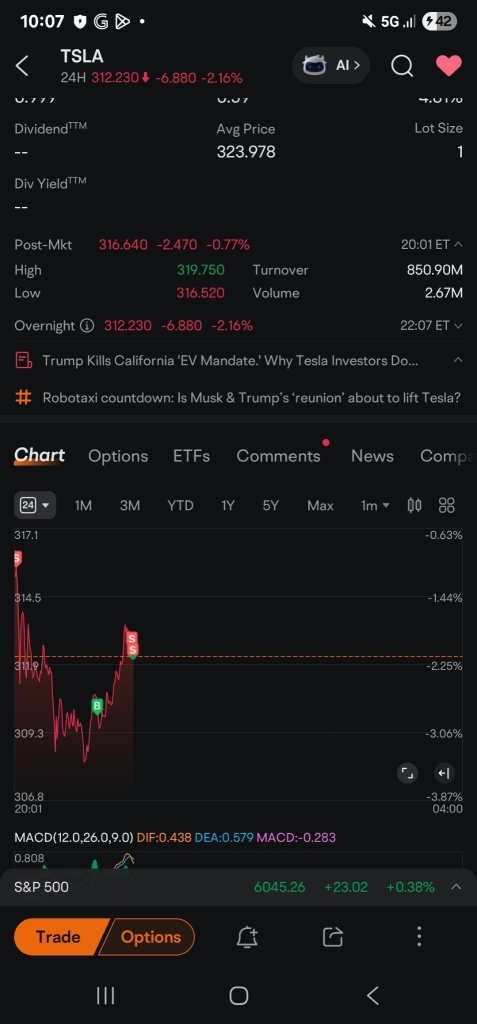Open the 24 timeframe dropdown
Image resolution: width=477 pixels, height=1024 pixels.
coord(35,505)
